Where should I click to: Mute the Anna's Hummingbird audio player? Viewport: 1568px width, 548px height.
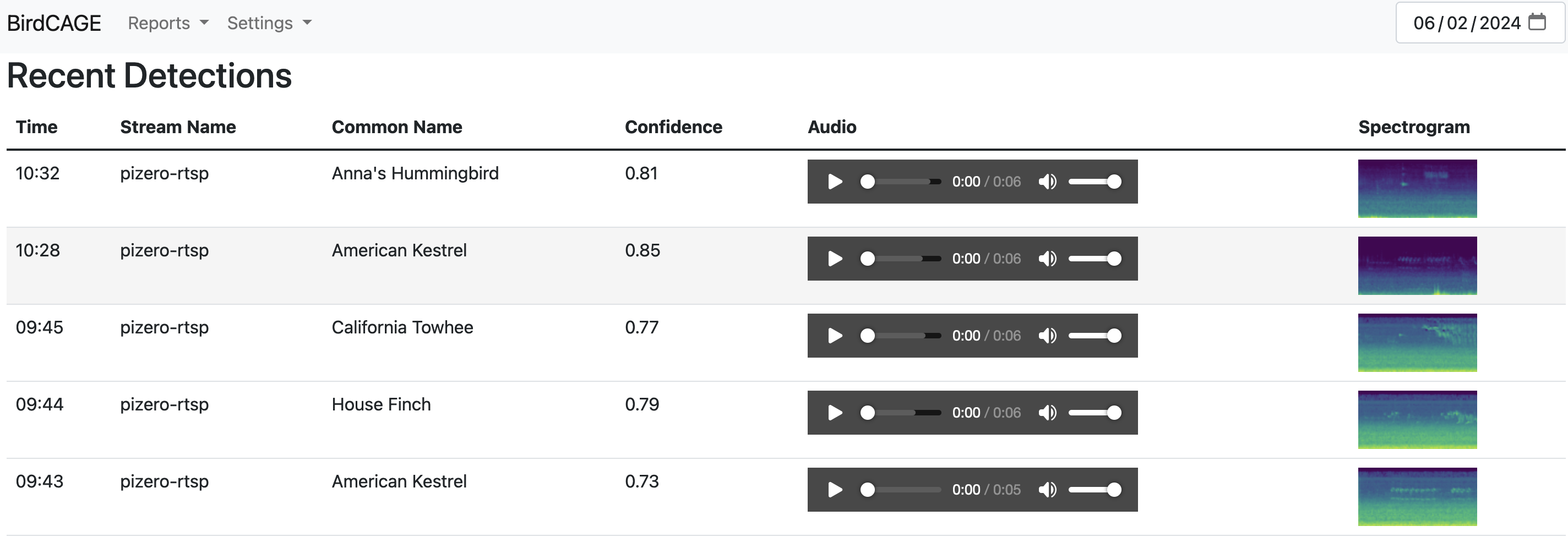click(x=1047, y=182)
